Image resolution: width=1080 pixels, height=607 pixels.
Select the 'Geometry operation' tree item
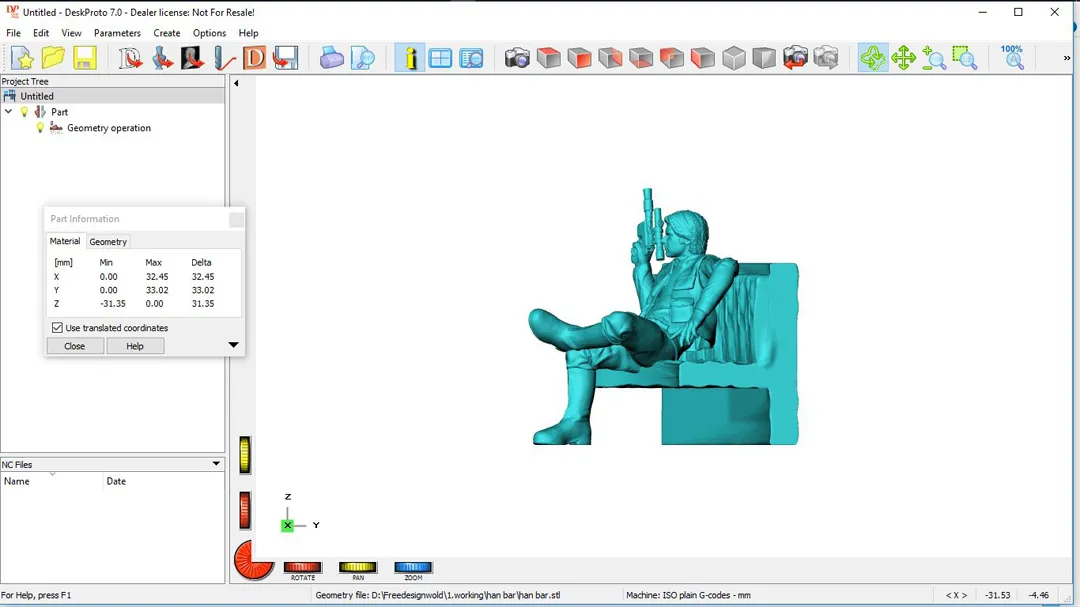109,127
